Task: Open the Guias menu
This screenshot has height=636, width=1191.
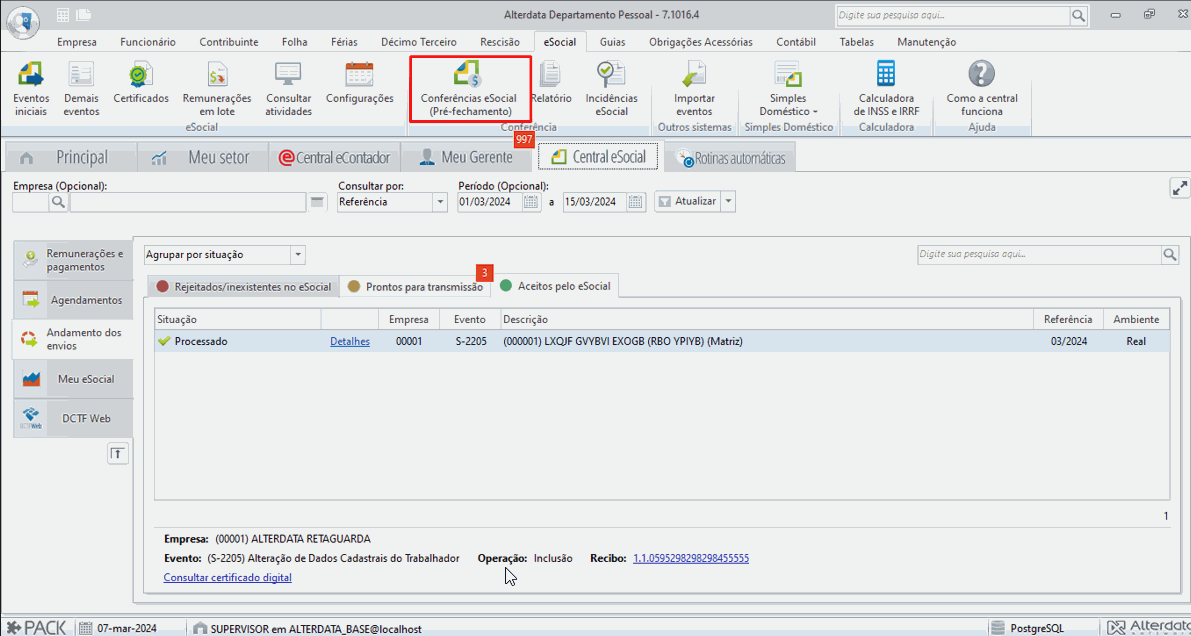Action: pos(612,43)
